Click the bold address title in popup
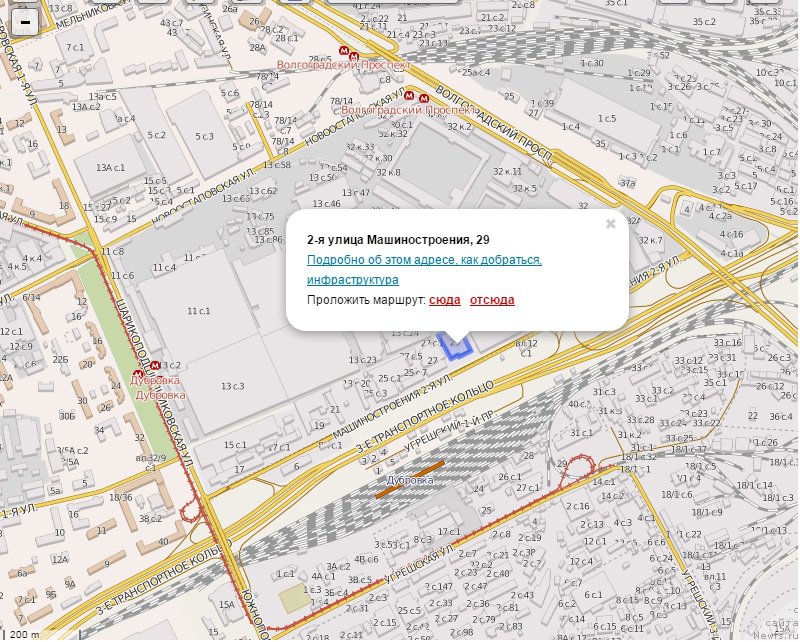The image size is (800, 642). coord(398,239)
